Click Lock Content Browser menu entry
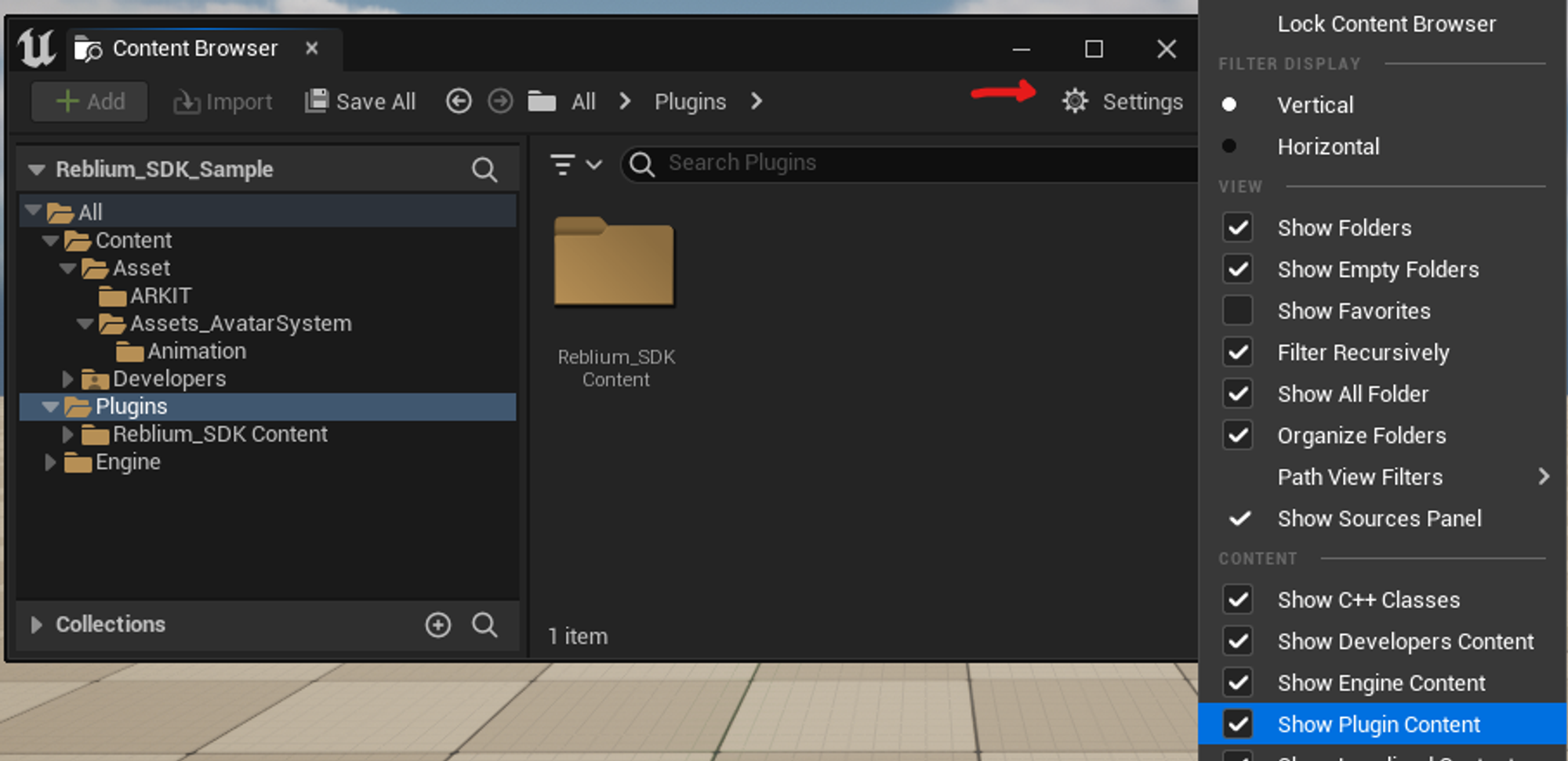Image resolution: width=1568 pixels, height=761 pixels. [x=1386, y=24]
